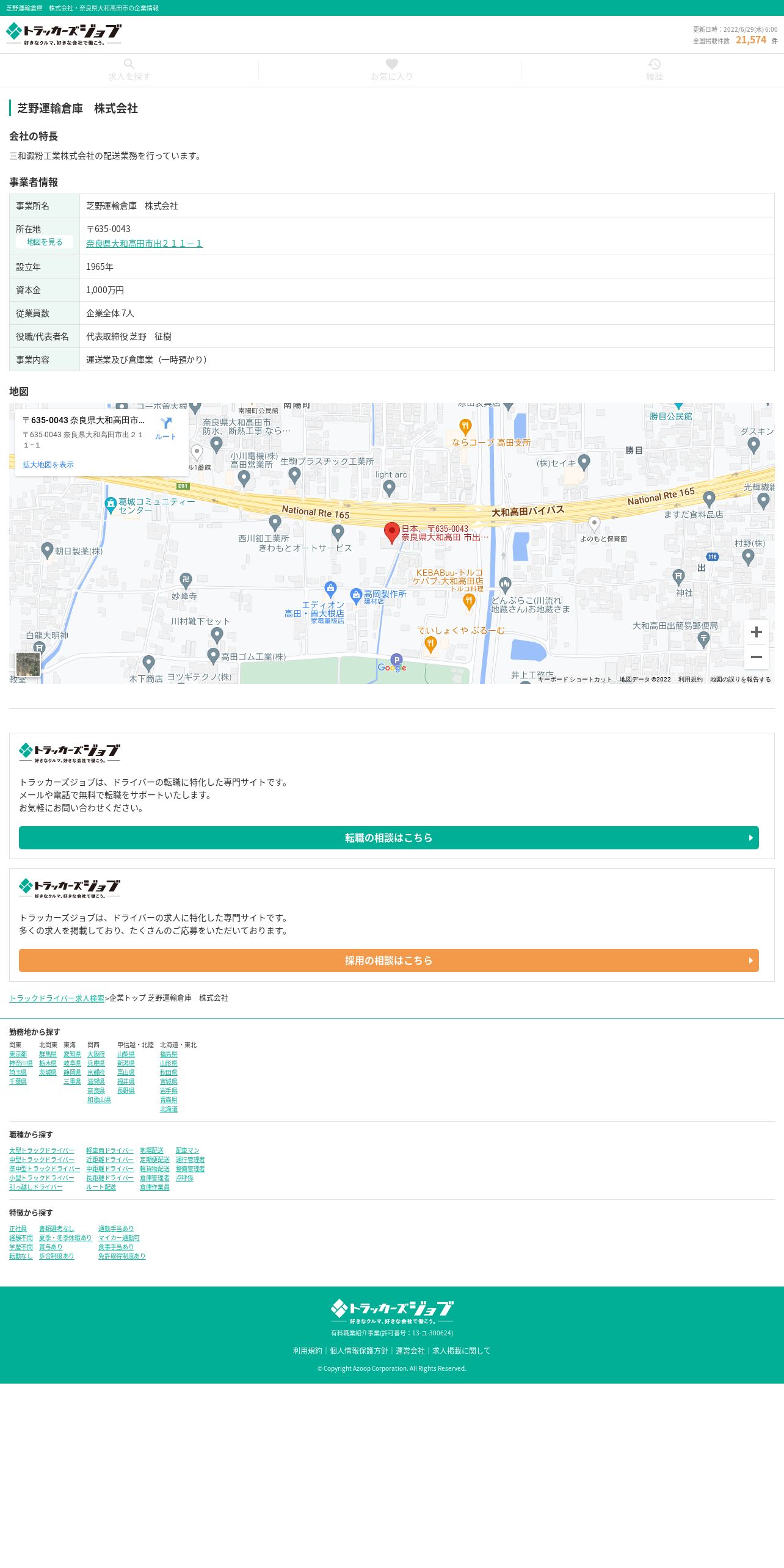
Task: Click the white footer トラッカーズジョブ logo
Action: (x=392, y=1311)
